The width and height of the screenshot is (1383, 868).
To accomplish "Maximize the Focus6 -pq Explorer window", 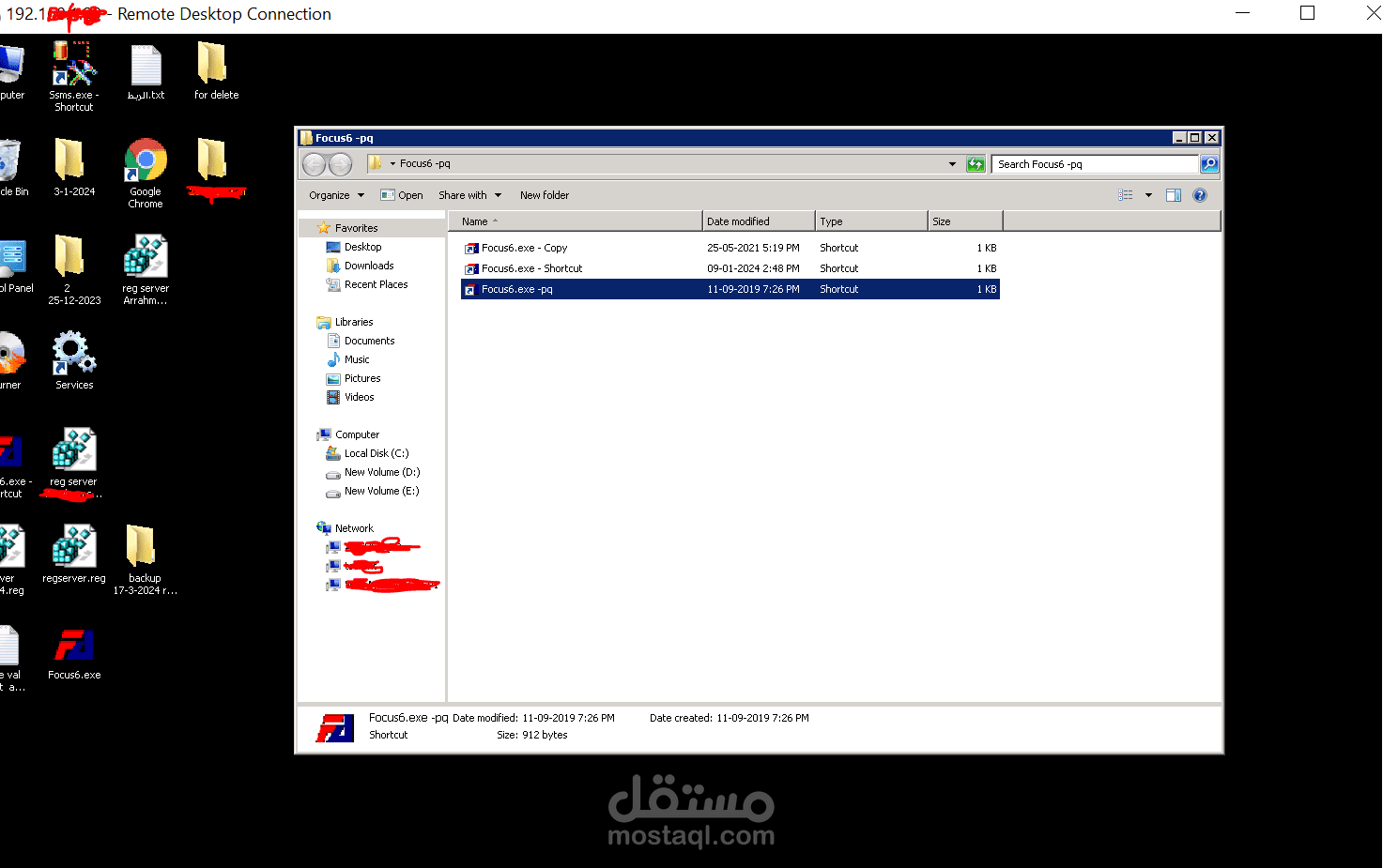I will pos(1195,138).
